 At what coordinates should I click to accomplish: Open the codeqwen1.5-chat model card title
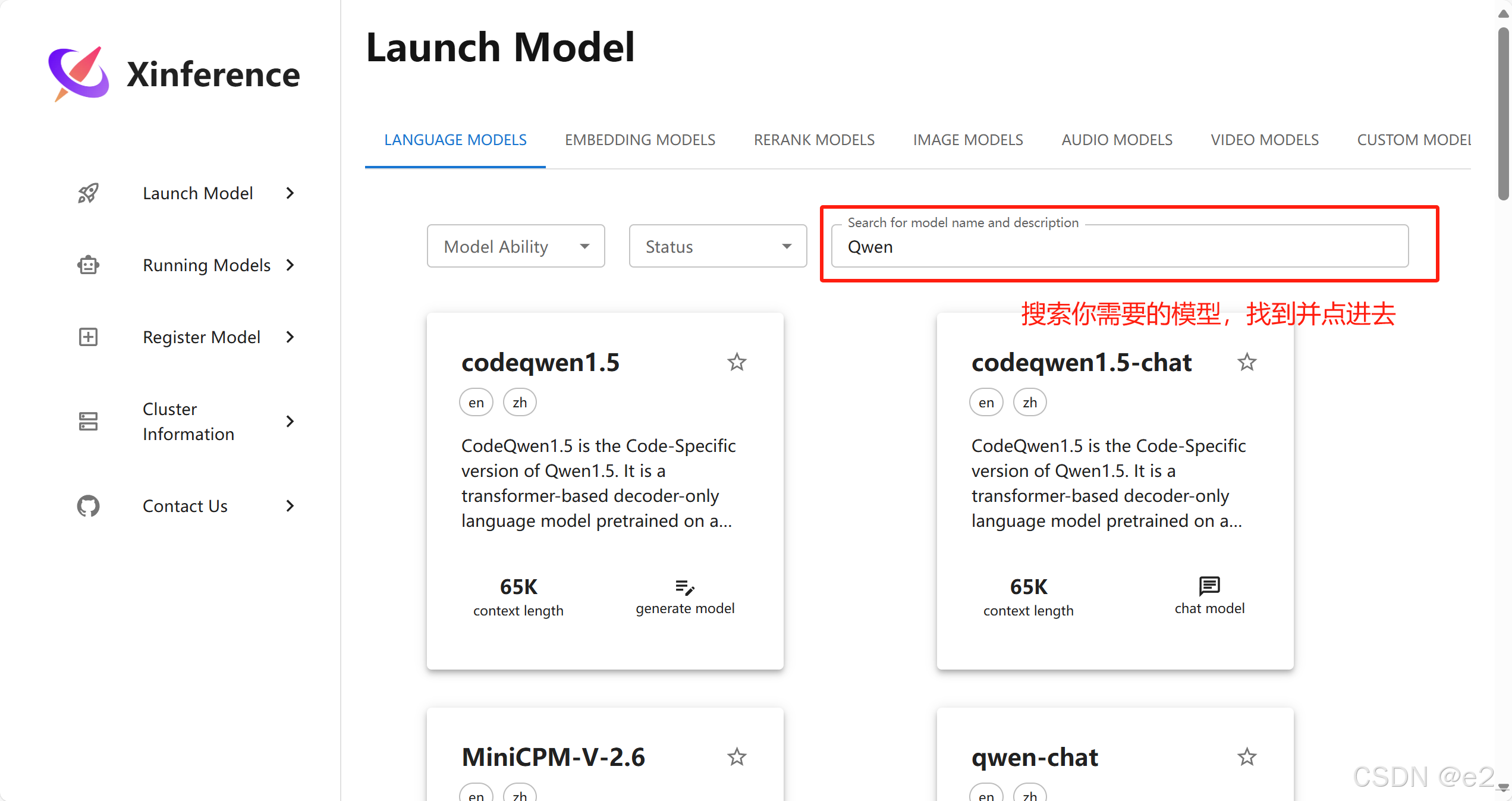point(1081,362)
